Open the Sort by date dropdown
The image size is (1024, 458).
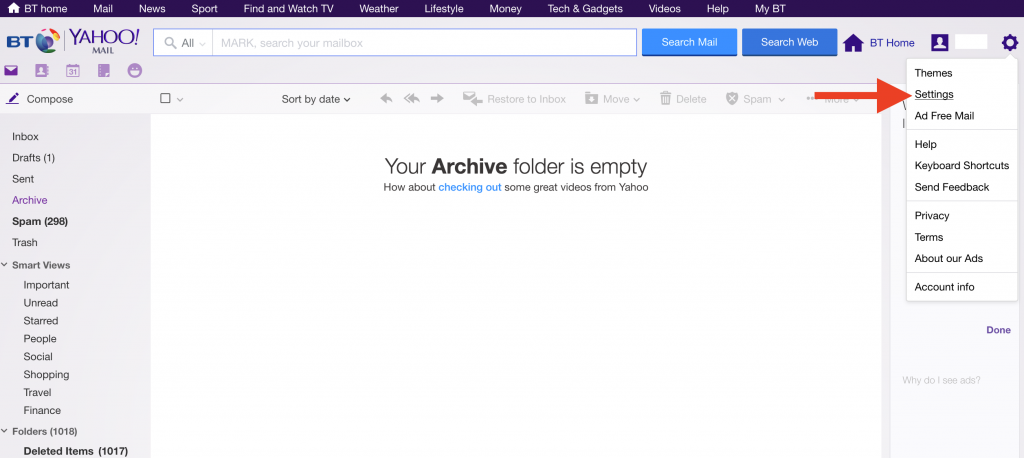316,99
